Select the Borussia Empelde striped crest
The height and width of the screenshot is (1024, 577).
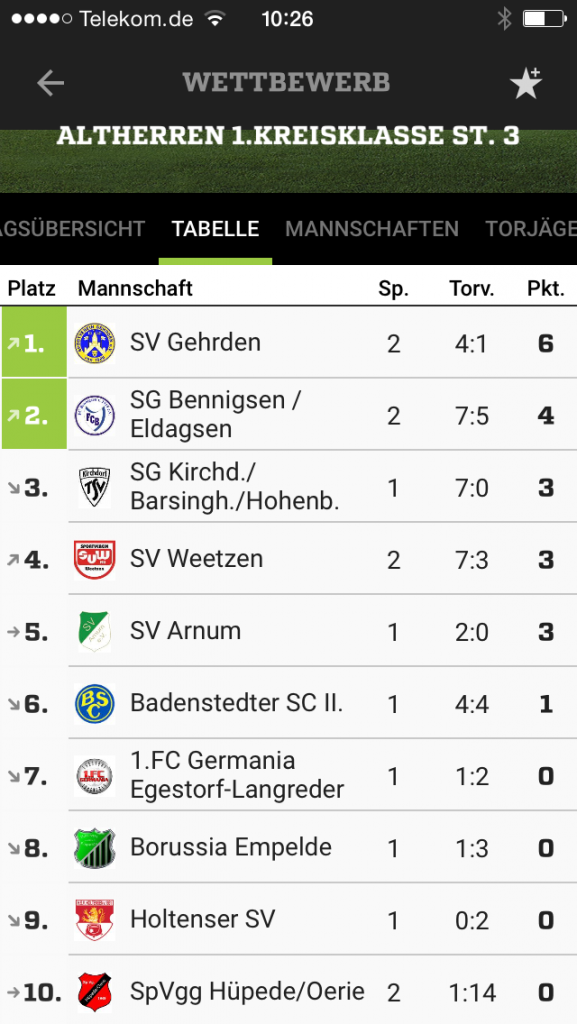click(x=95, y=848)
